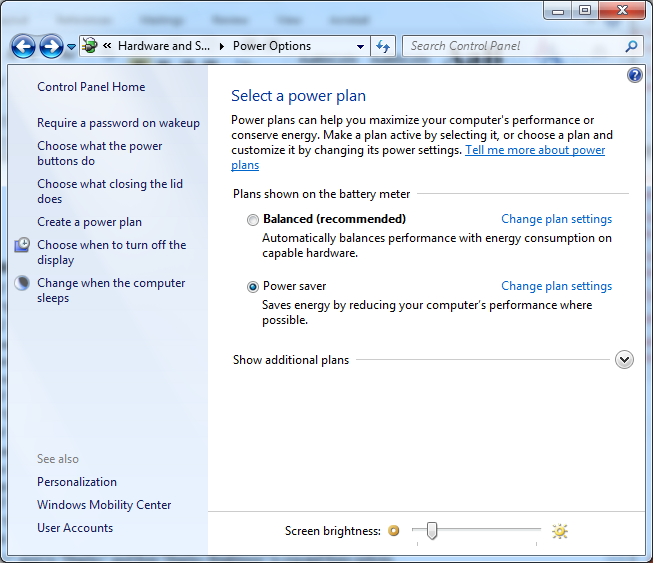This screenshot has height=563, width=653.
Task: Click Create a power plan
Action: click(90, 222)
